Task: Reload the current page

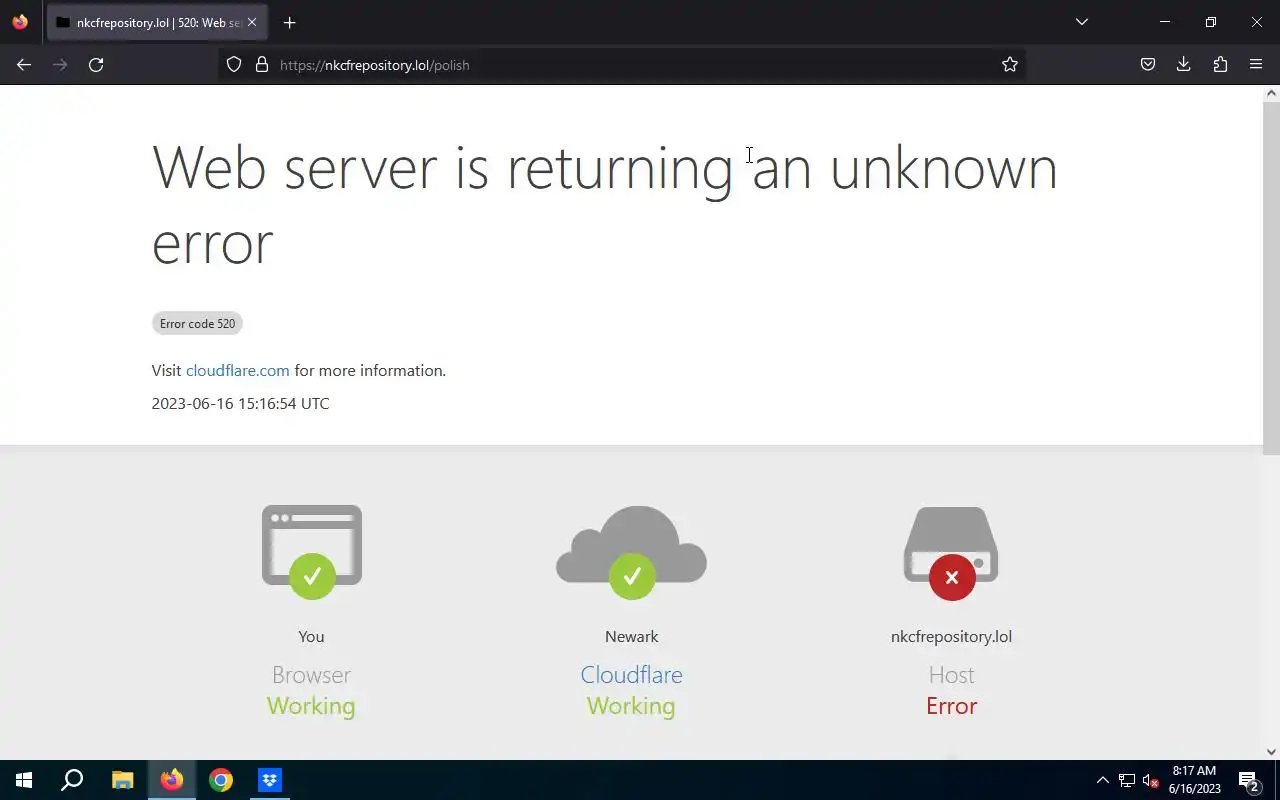Action: click(96, 65)
